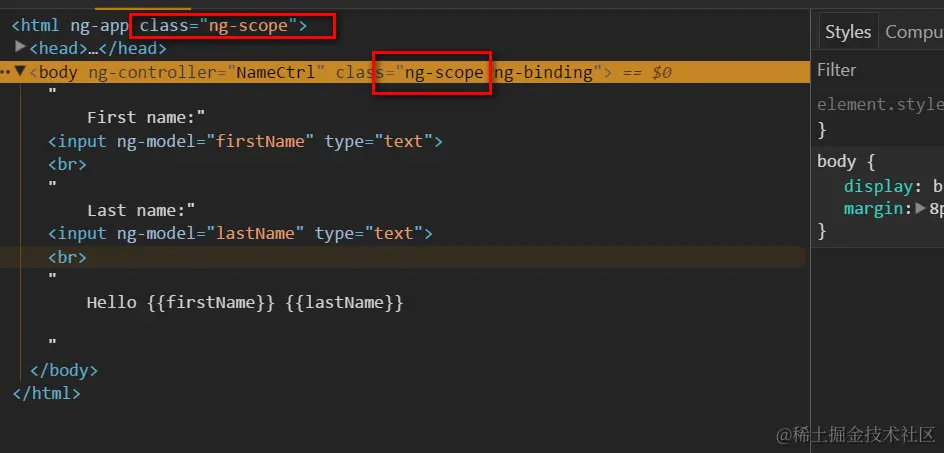Click the body selector in Styles
This screenshot has width=944, height=453.
[836, 161]
